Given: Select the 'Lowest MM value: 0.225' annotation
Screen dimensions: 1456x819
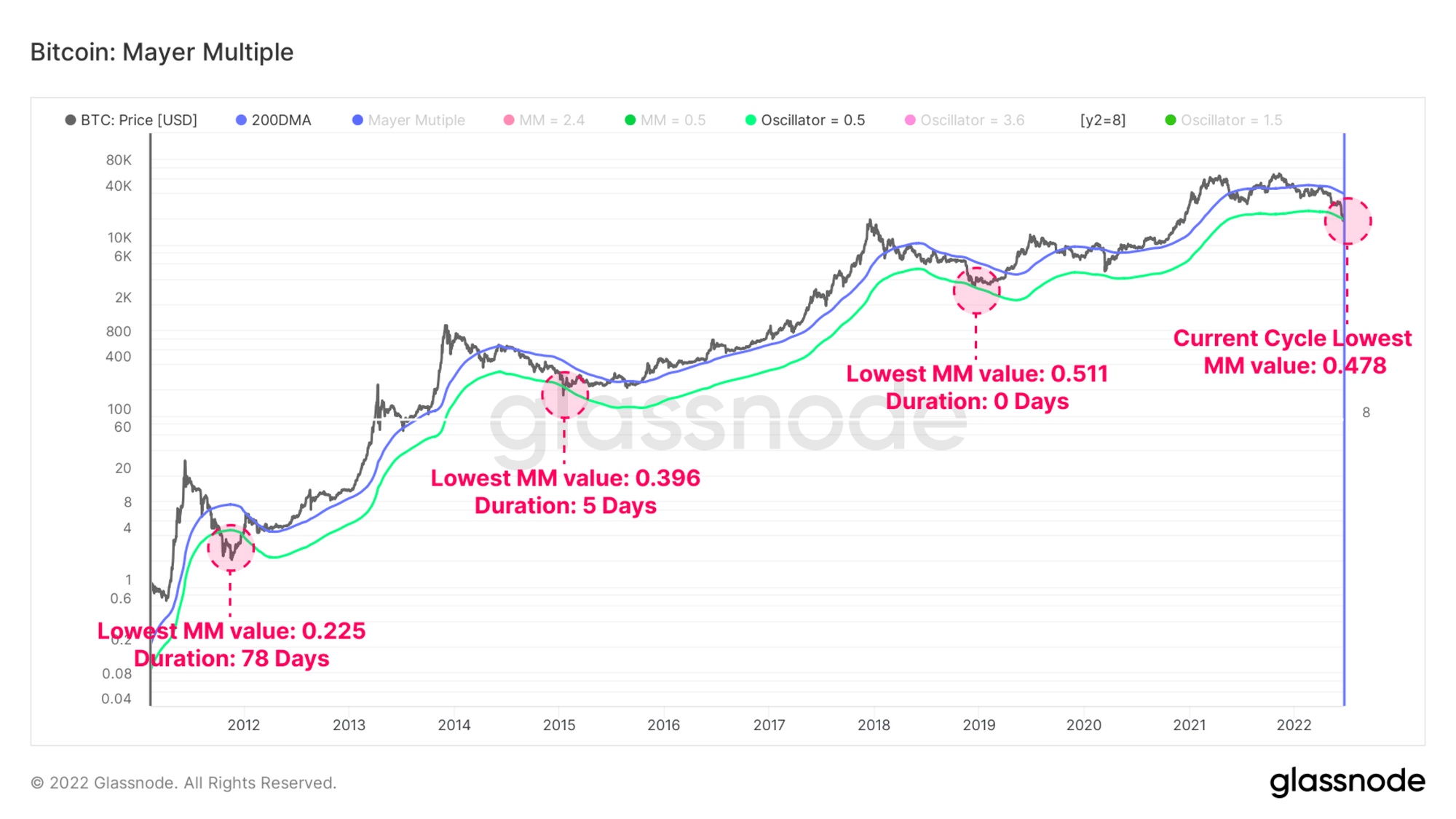Looking at the screenshot, I should tap(232, 630).
